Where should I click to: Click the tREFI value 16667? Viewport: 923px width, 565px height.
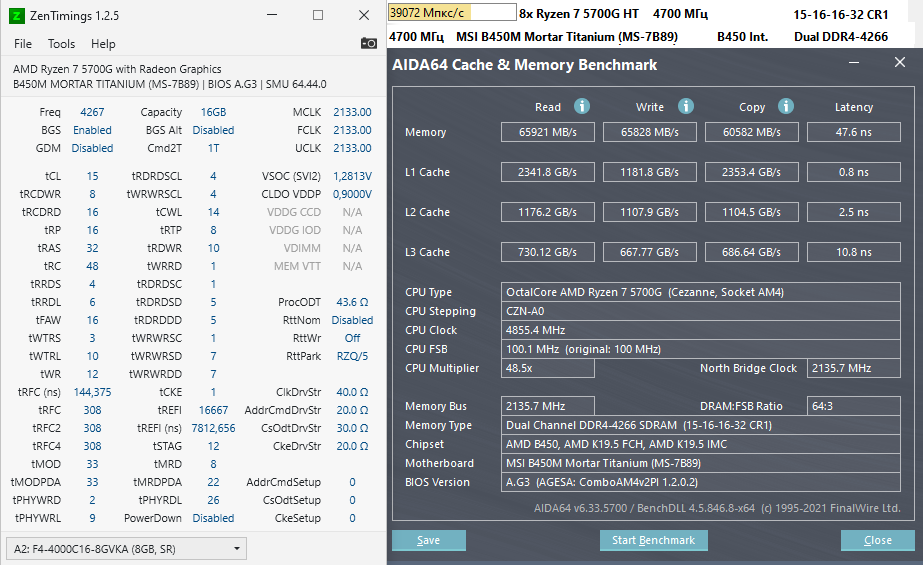(213, 410)
